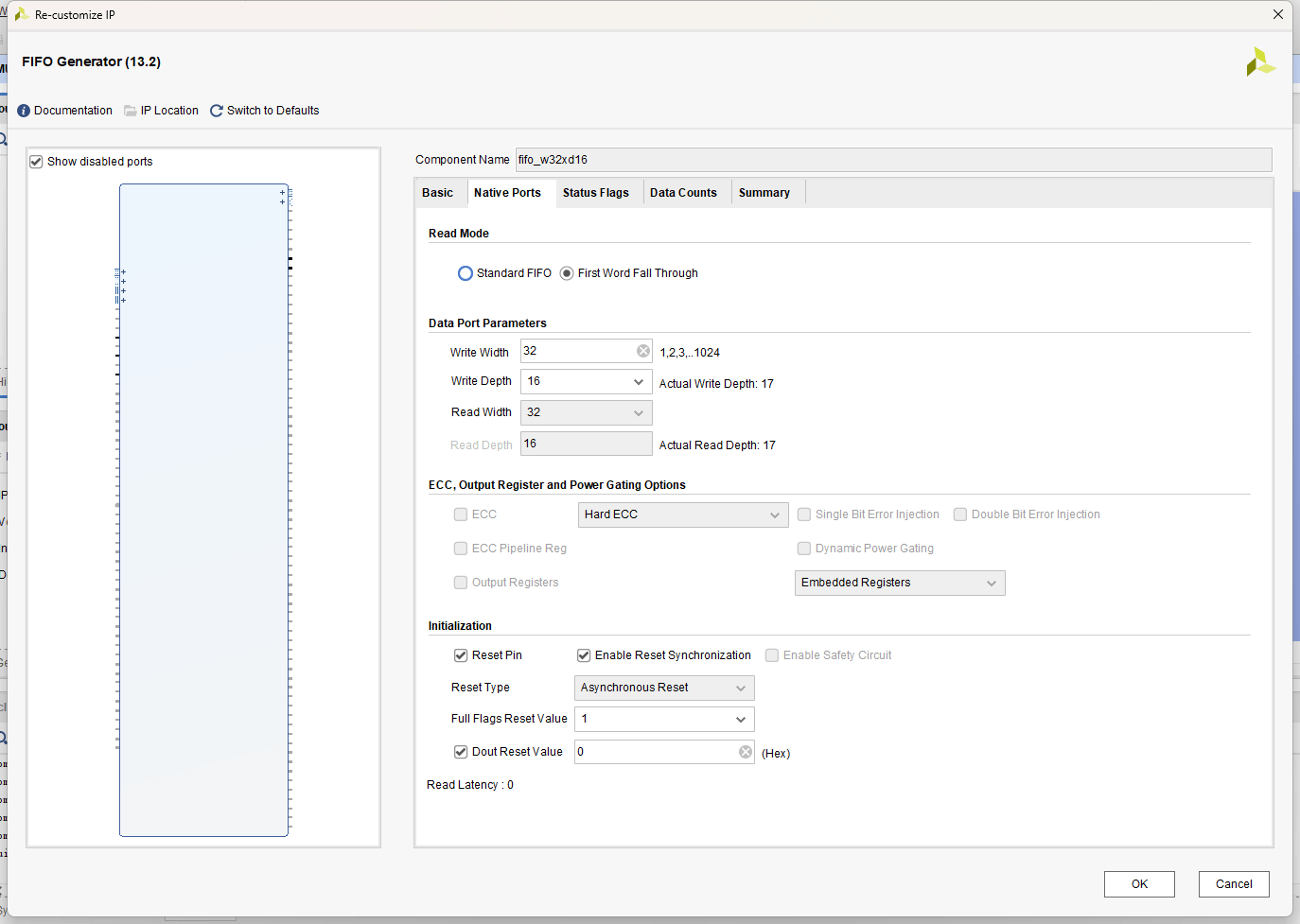This screenshot has width=1300, height=924.
Task: Open the Embedded Registers dropdown
Action: (x=900, y=583)
